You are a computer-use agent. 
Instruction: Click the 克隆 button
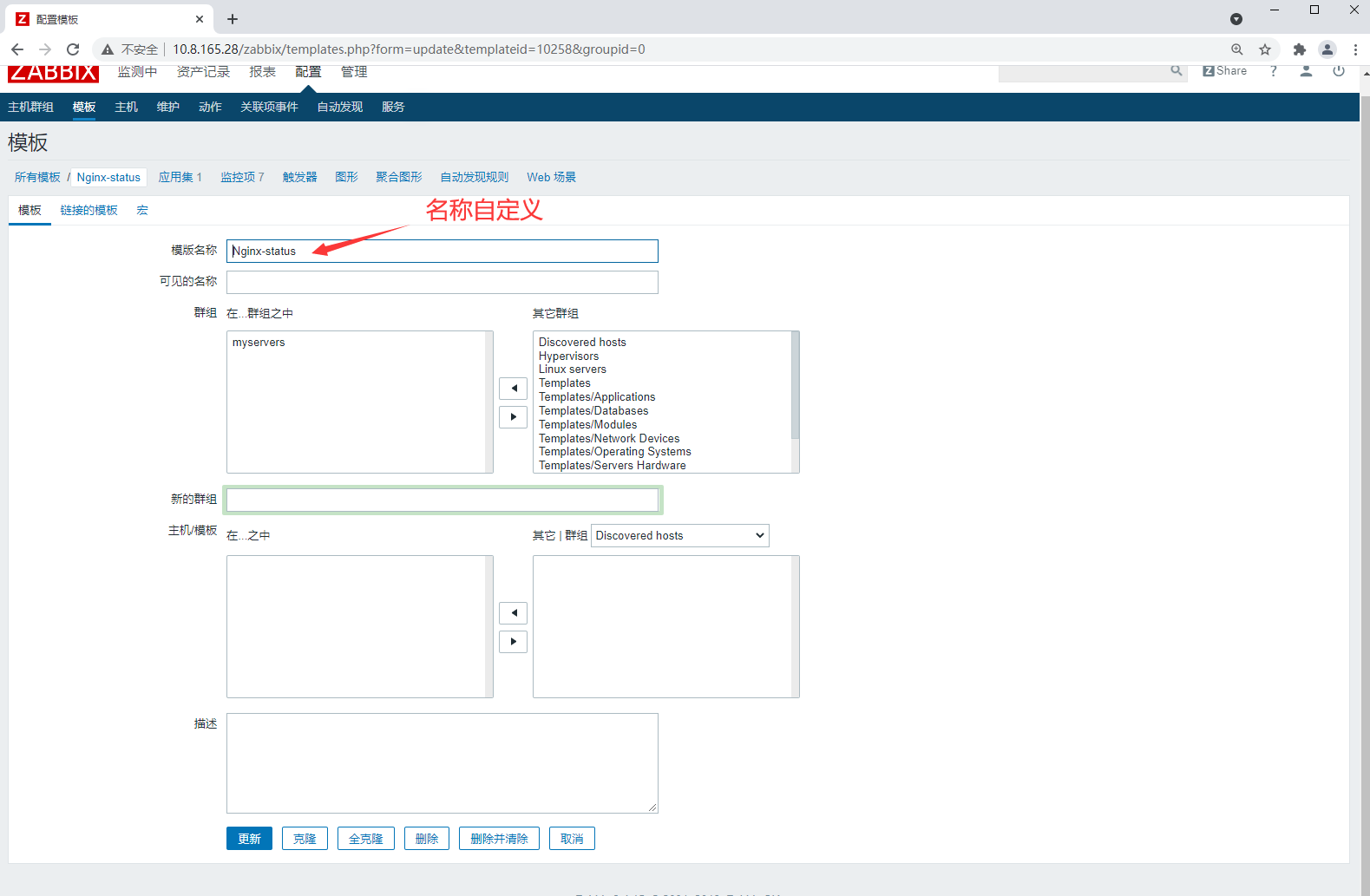click(305, 839)
